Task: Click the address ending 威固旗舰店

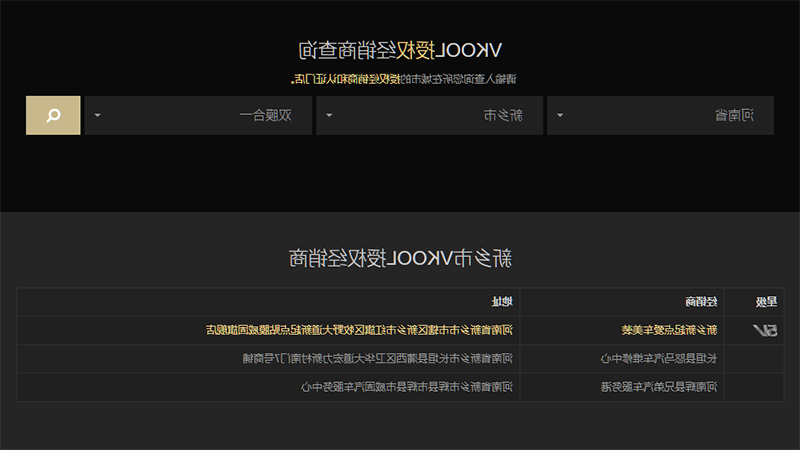Action: pos(359,331)
